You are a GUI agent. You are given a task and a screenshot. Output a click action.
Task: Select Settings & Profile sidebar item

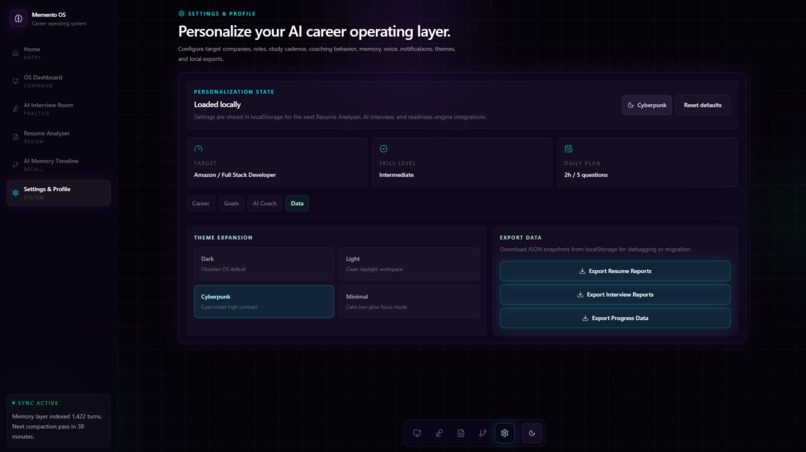coord(59,193)
